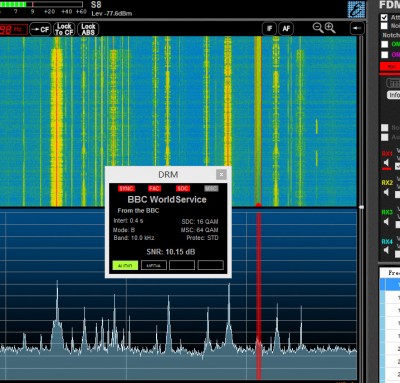Click the left-arrow button beside the magnifiers
Viewport: 400px width, 383px height.
(356, 28)
